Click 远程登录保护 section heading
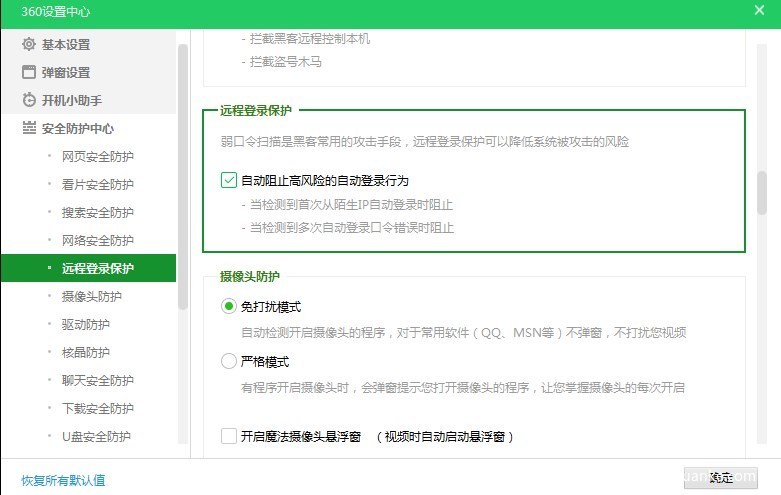 (x=256, y=110)
